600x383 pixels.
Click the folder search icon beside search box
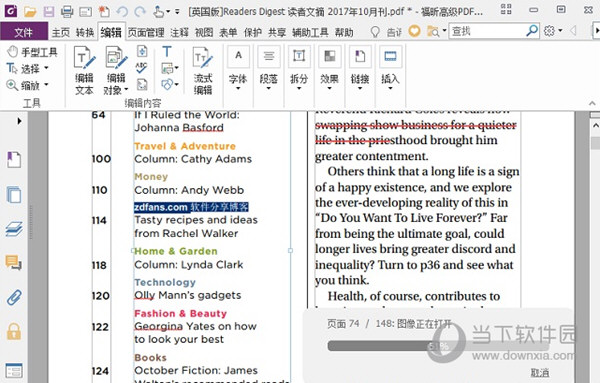(x=433, y=31)
